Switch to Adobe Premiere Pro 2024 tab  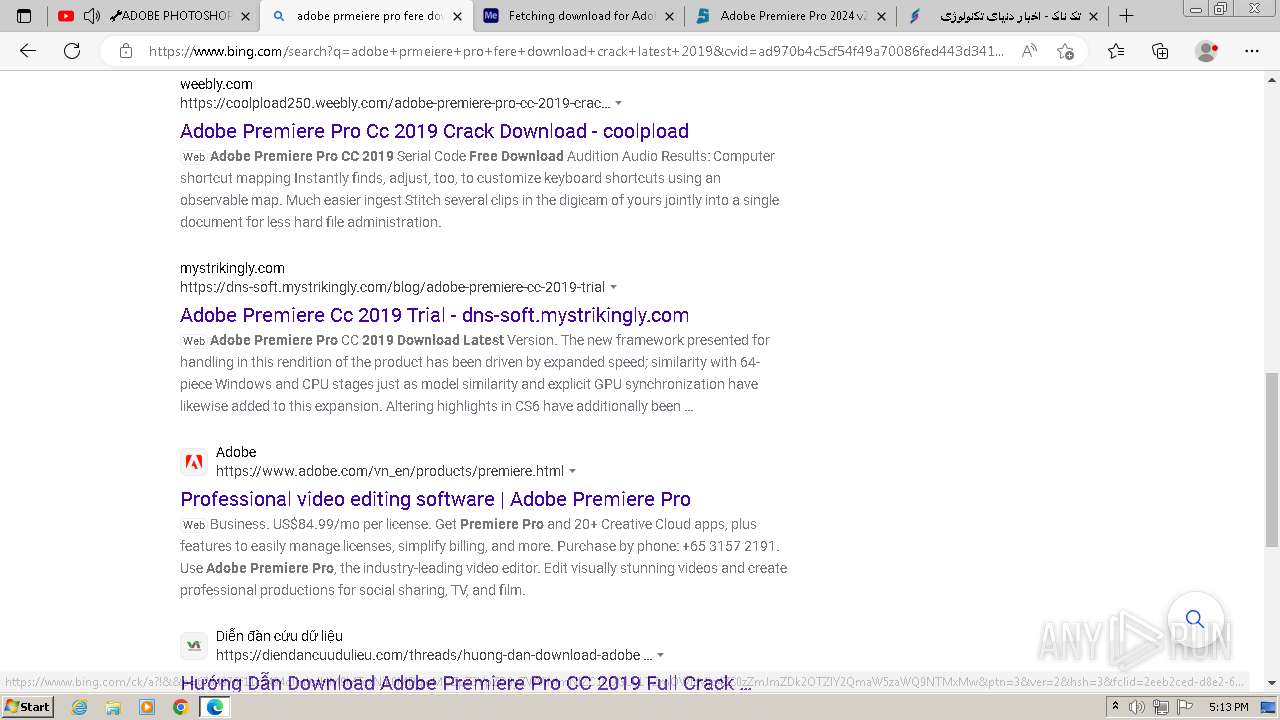point(794,16)
